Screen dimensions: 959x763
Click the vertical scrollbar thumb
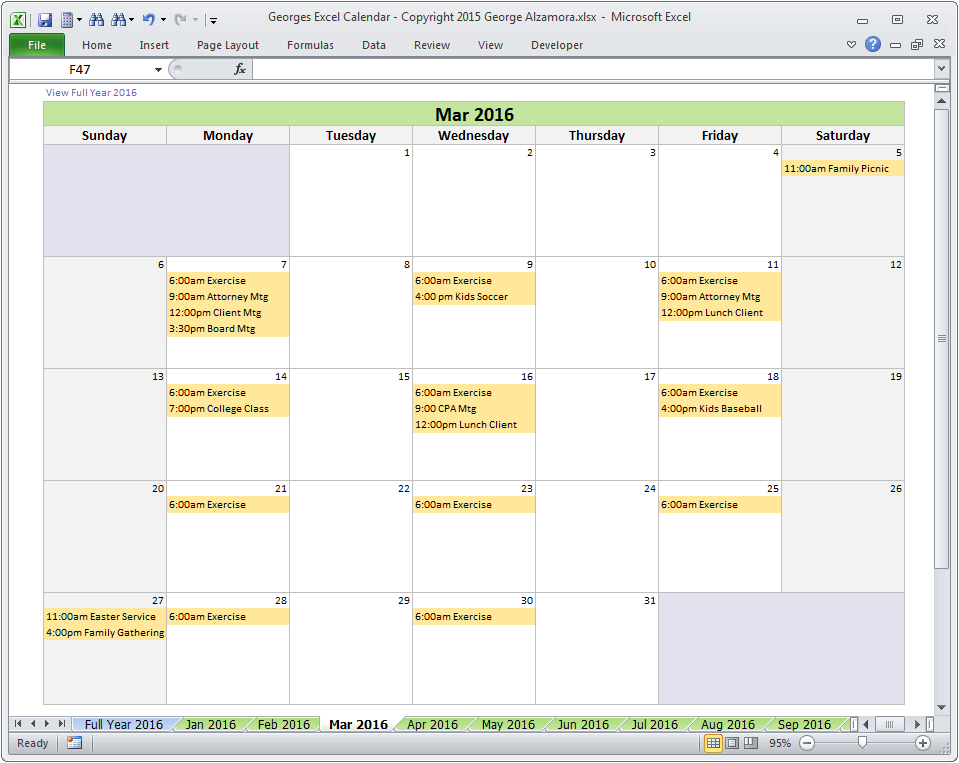point(941,339)
